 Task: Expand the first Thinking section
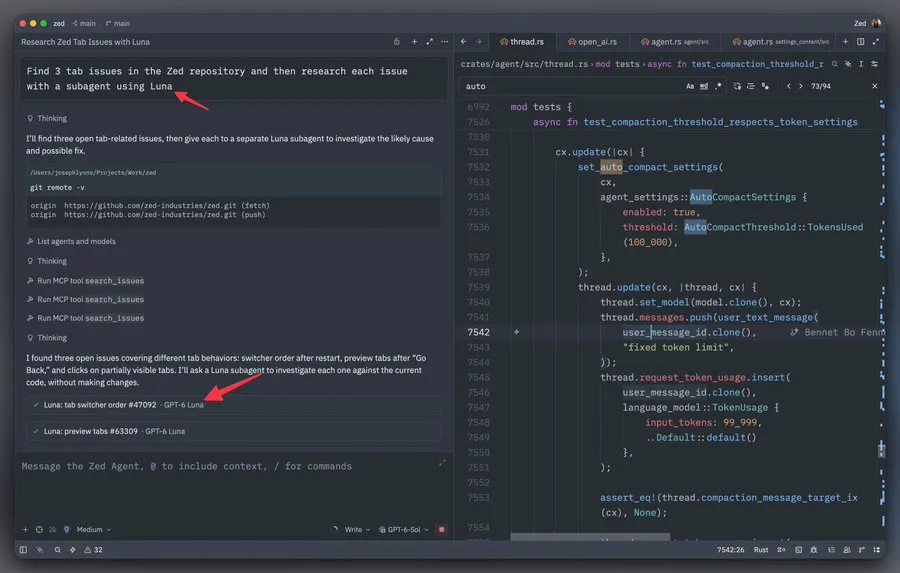click(x=47, y=118)
